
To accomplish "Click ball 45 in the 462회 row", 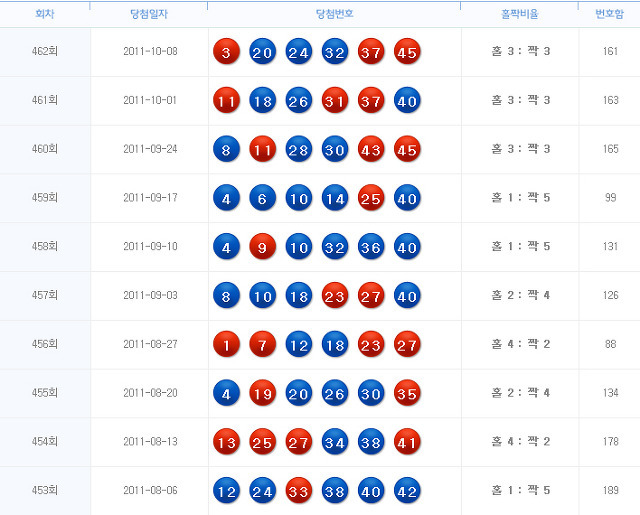I will point(407,51).
